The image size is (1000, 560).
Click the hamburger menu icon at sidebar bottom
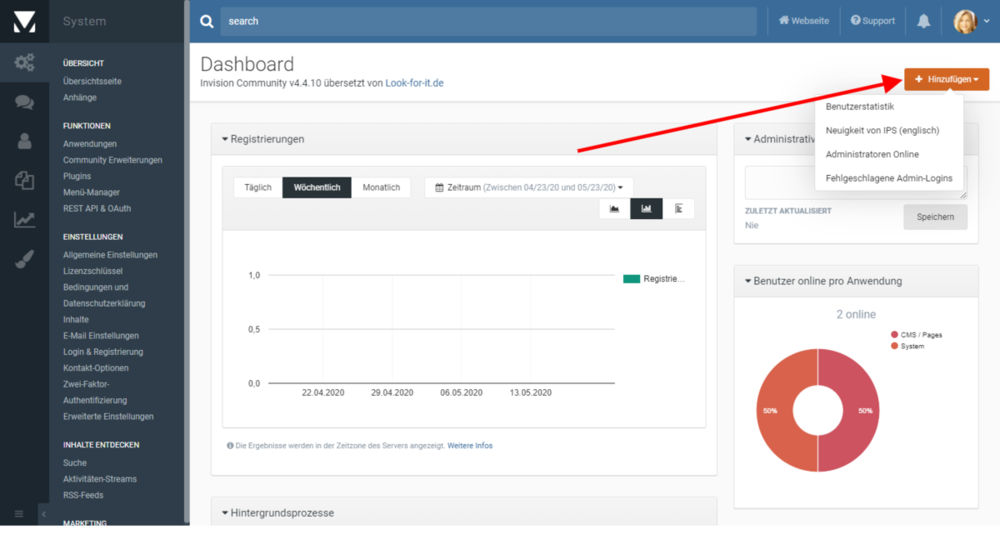19,514
